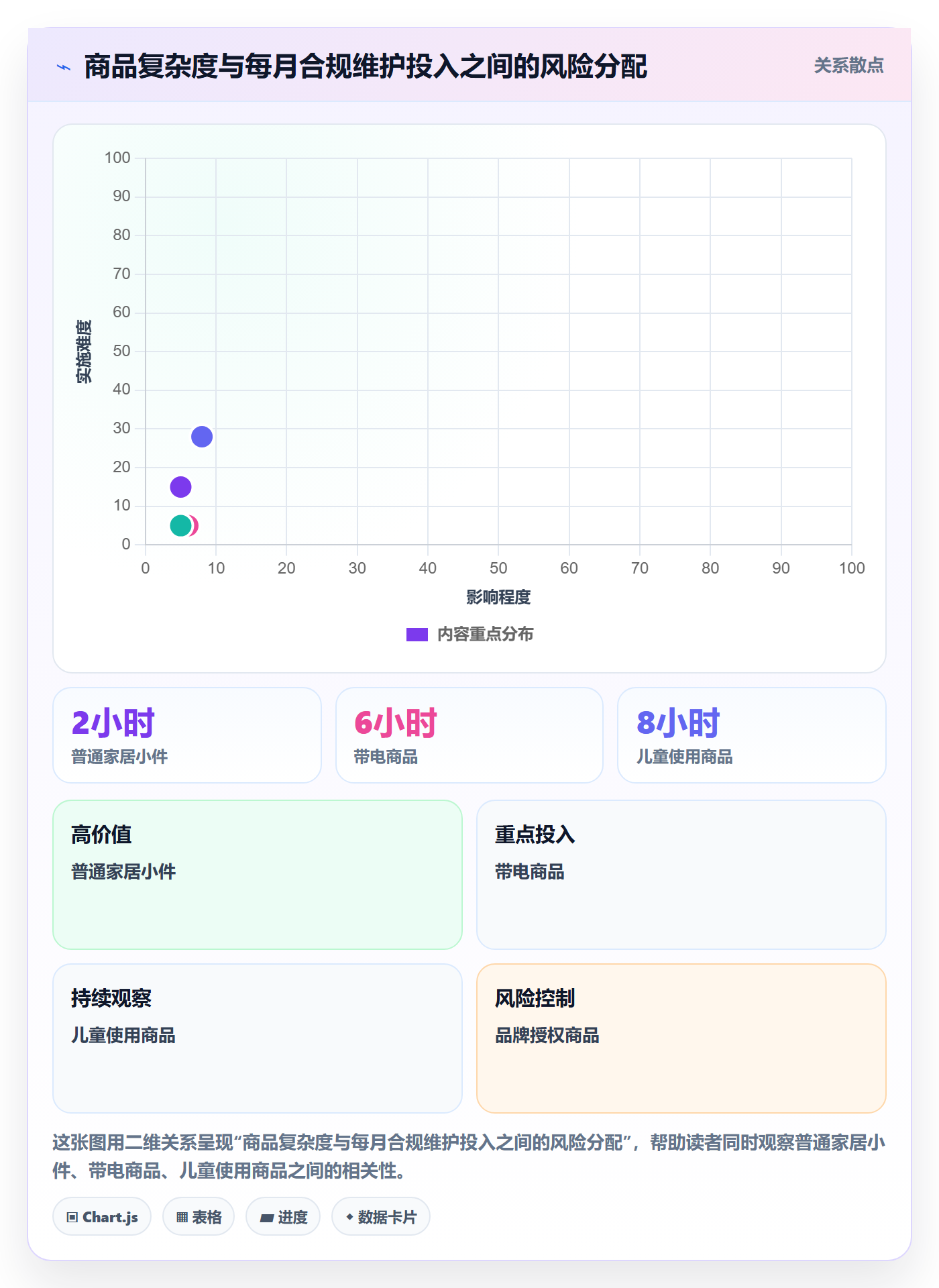The image size is (939, 1288).
Task: Click the 内容重点分布 legend label
Action: (485, 635)
